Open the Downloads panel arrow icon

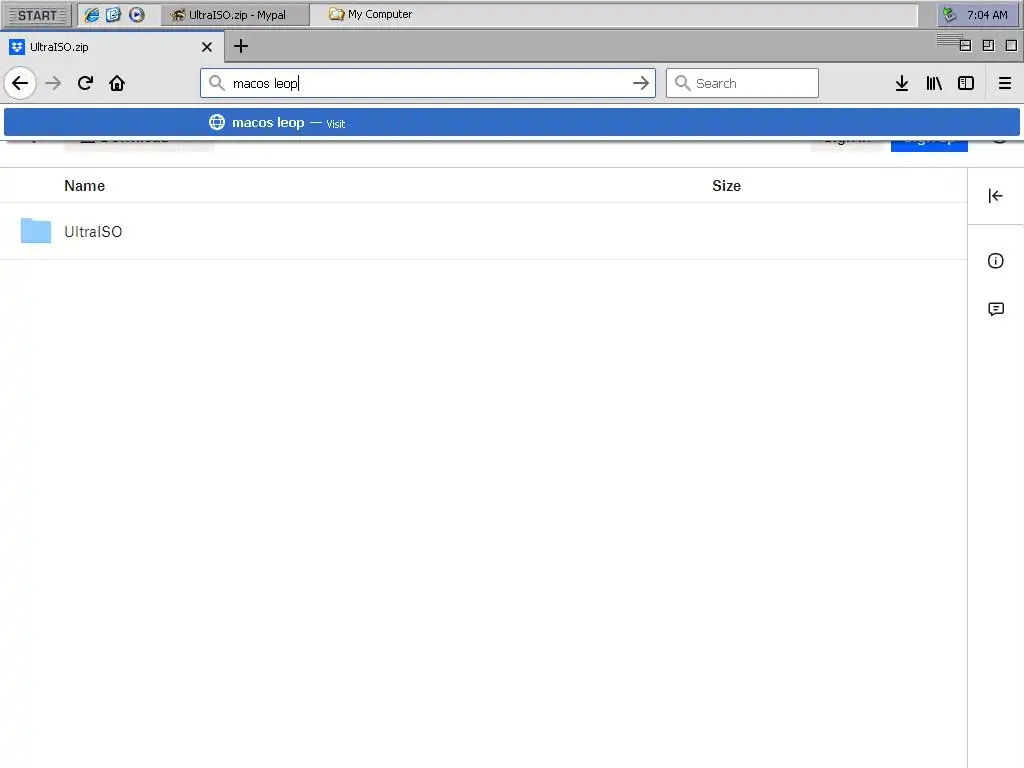(902, 83)
